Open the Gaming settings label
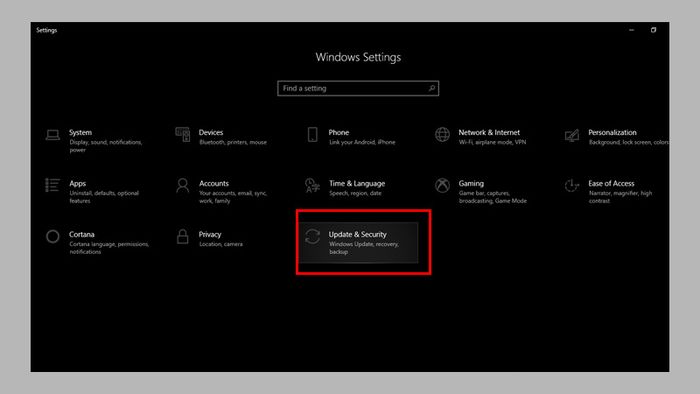 click(x=471, y=183)
